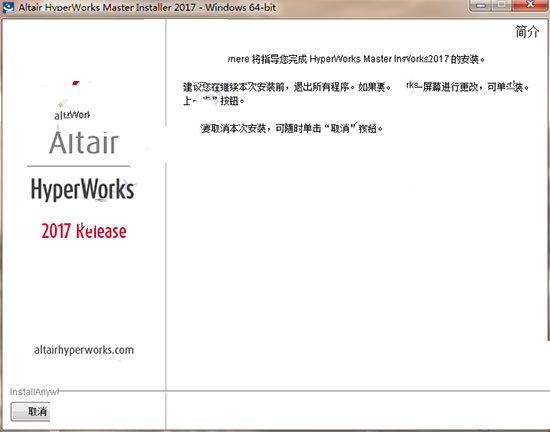Click the 2017 Release text
This screenshot has height=432, width=550.
[84, 231]
